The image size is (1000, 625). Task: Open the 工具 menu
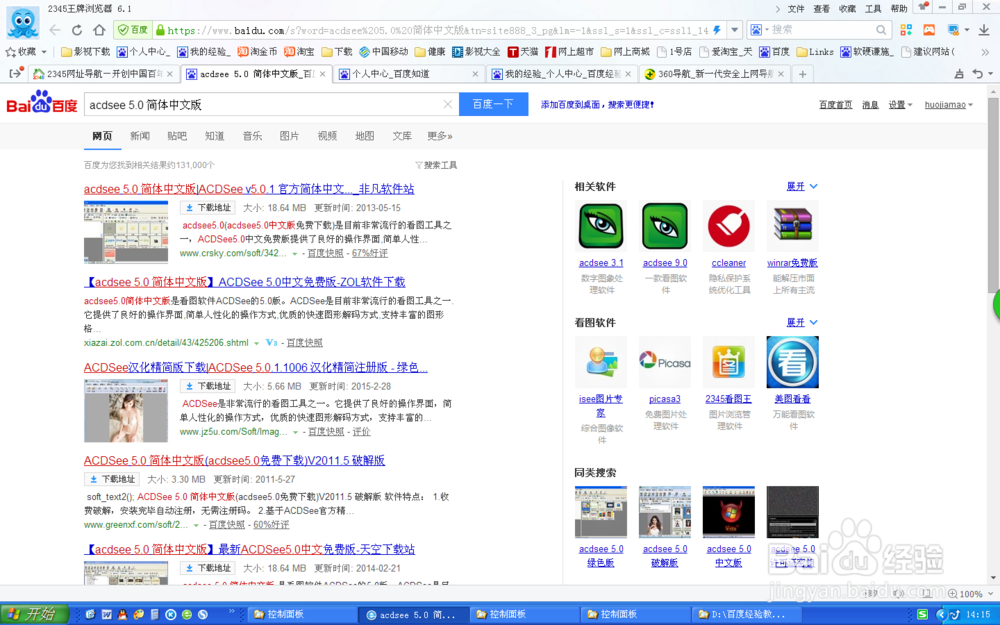[x=872, y=9]
